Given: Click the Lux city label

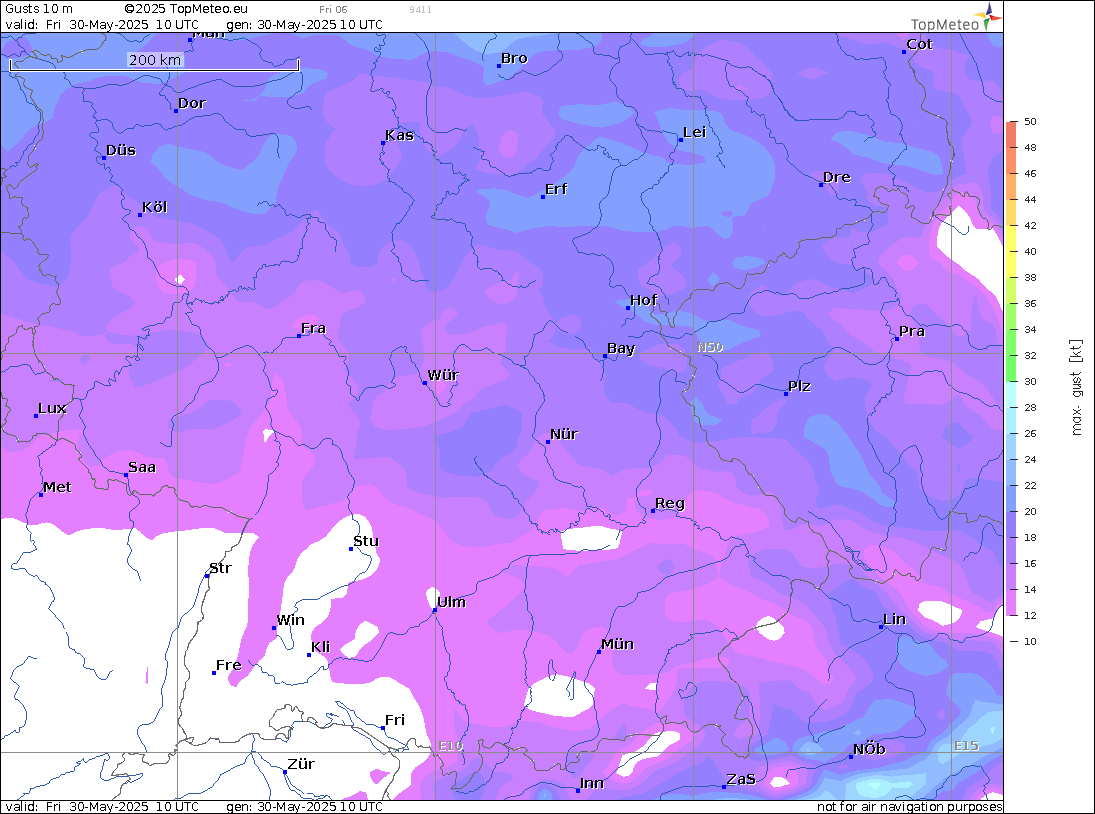Looking at the screenshot, I should [x=52, y=408].
